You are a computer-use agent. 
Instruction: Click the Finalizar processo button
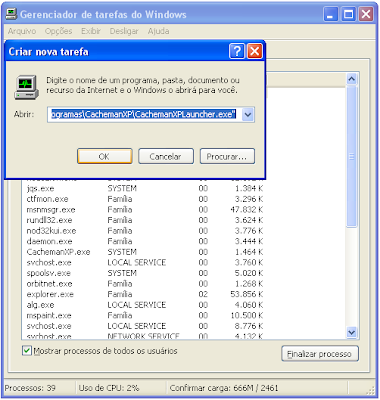(320, 354)
